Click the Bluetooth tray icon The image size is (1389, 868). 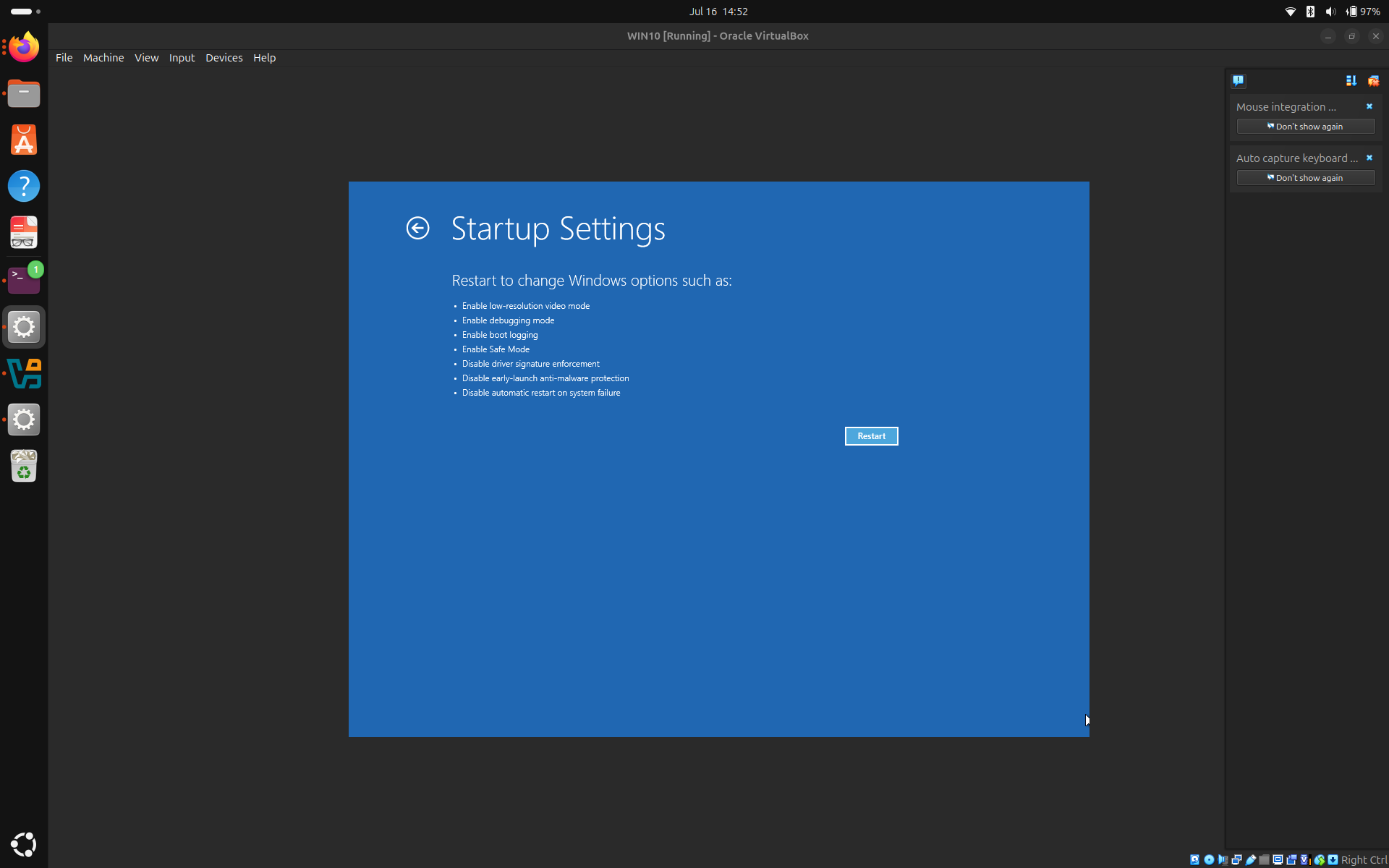pyautogui.click(x=1310, y=12)
